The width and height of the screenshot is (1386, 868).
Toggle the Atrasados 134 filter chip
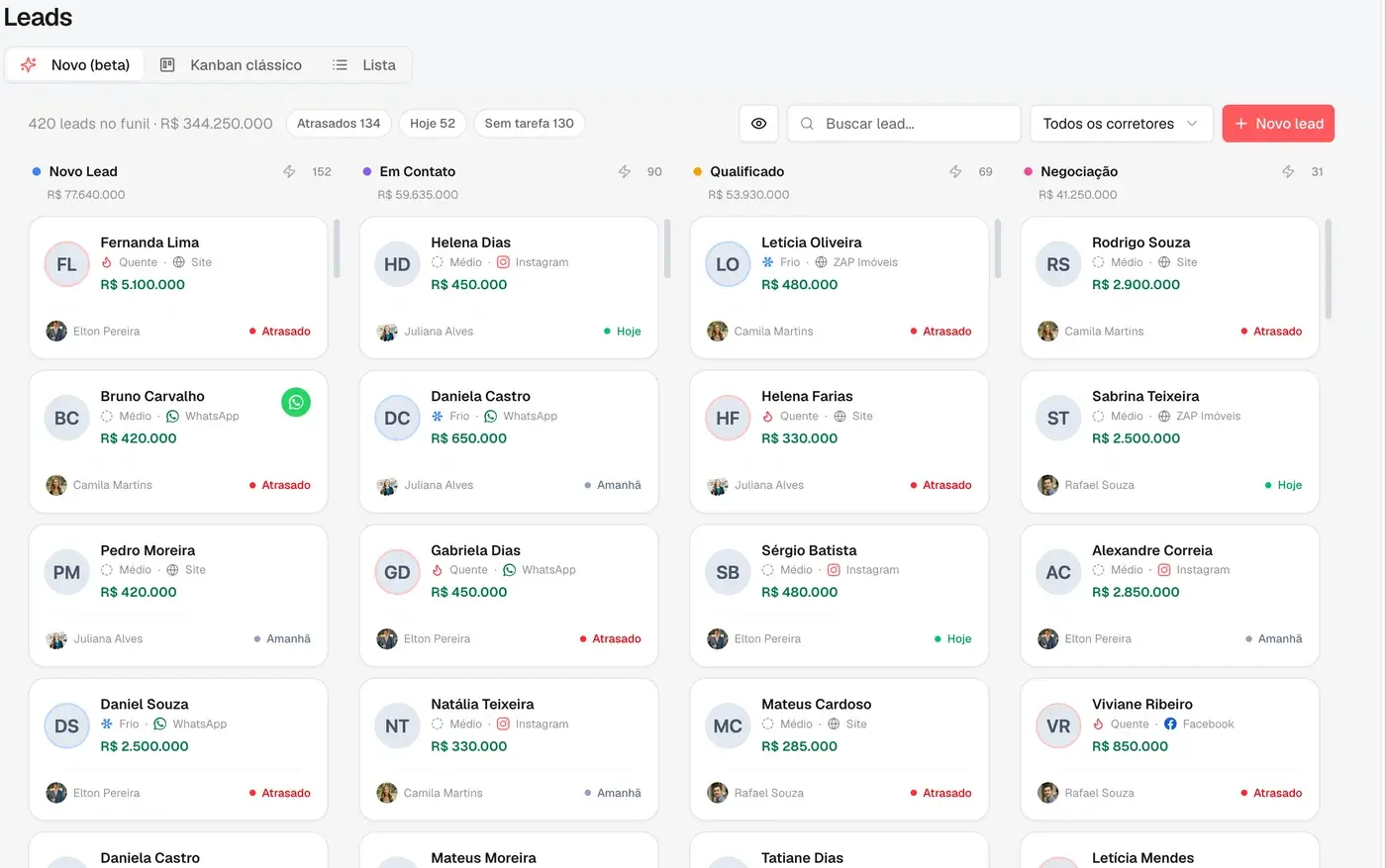point(339,124)
